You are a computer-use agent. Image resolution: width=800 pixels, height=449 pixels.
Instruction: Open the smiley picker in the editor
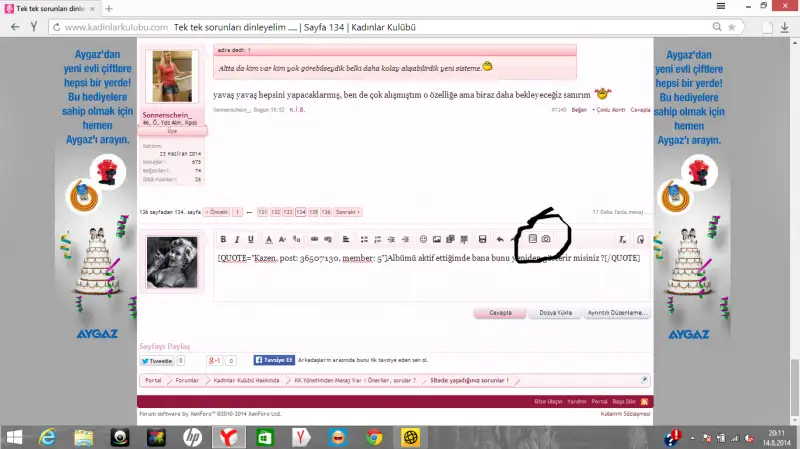click(x=423, y=240)
